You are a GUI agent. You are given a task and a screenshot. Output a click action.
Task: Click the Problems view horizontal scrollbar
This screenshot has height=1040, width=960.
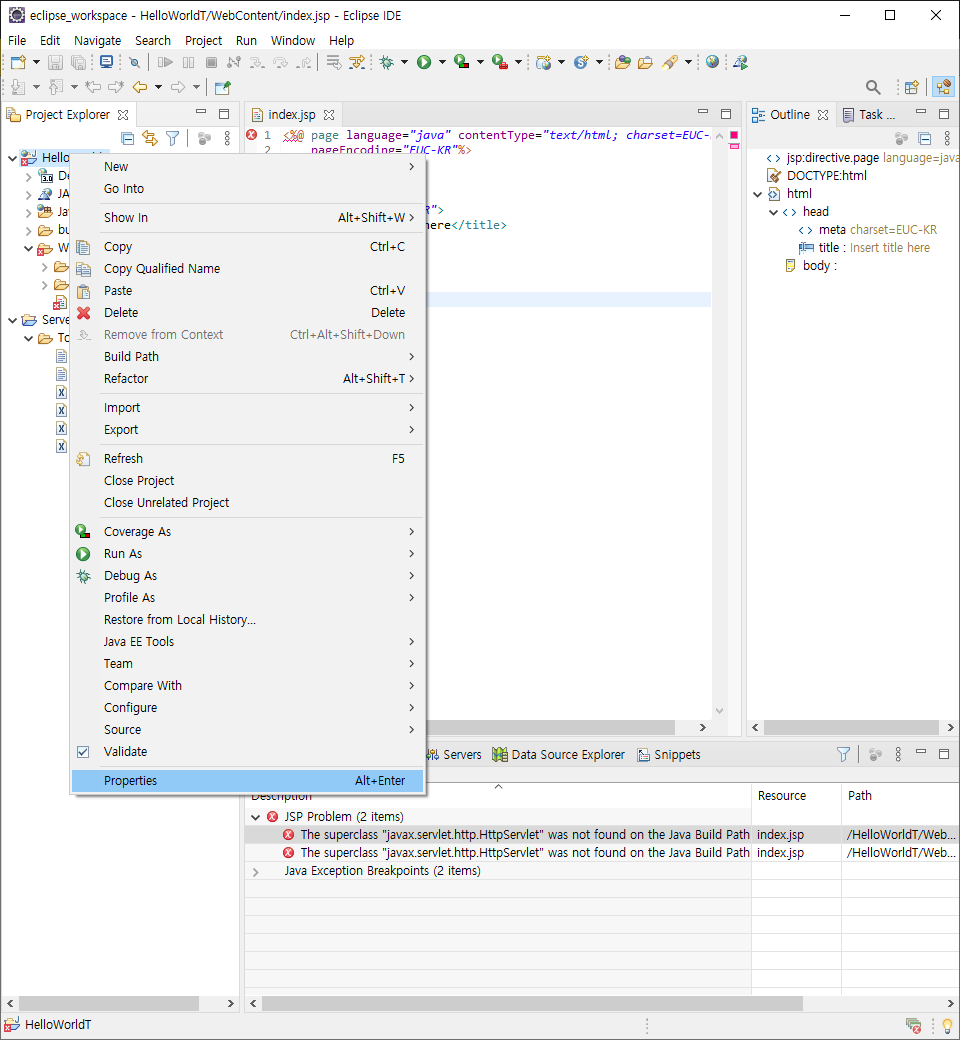[x=532, y=1004]
